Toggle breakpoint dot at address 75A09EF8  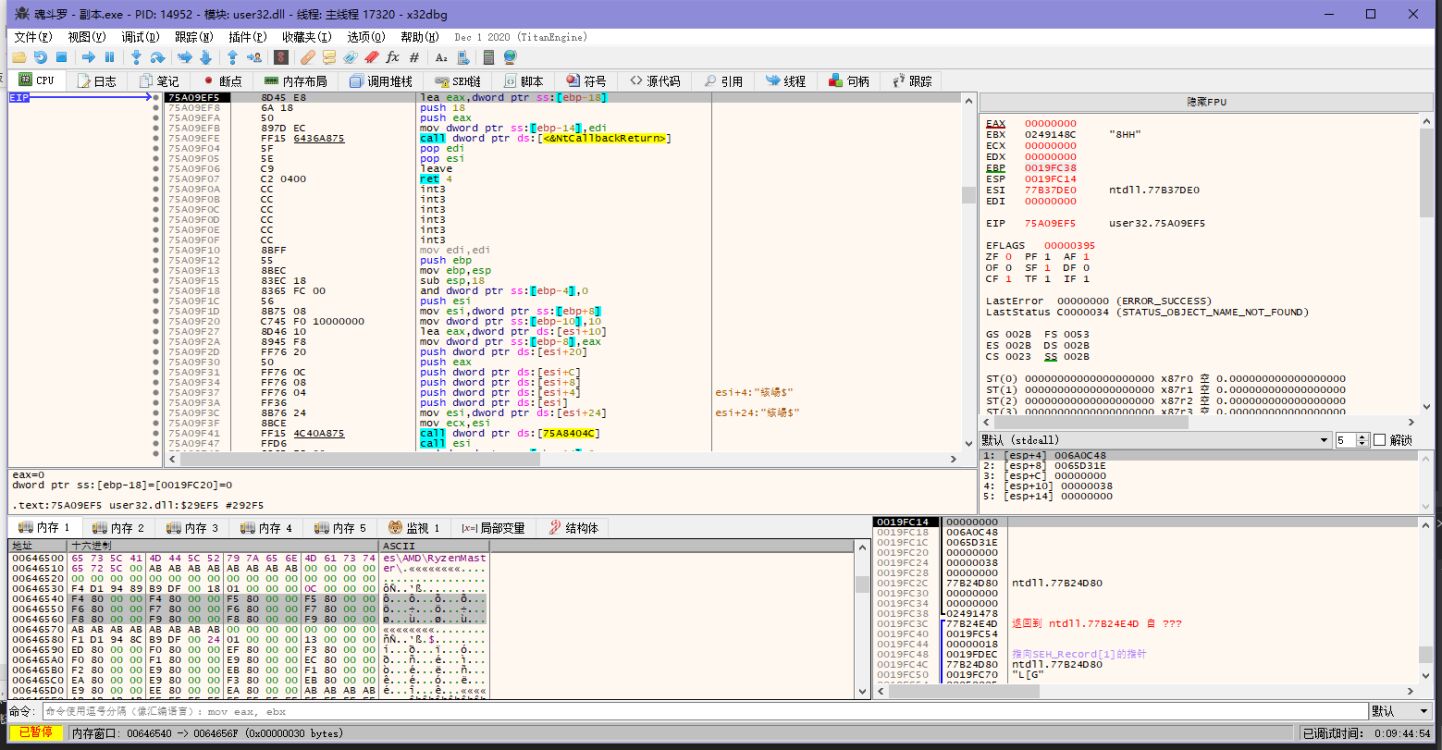coord(156,108)
